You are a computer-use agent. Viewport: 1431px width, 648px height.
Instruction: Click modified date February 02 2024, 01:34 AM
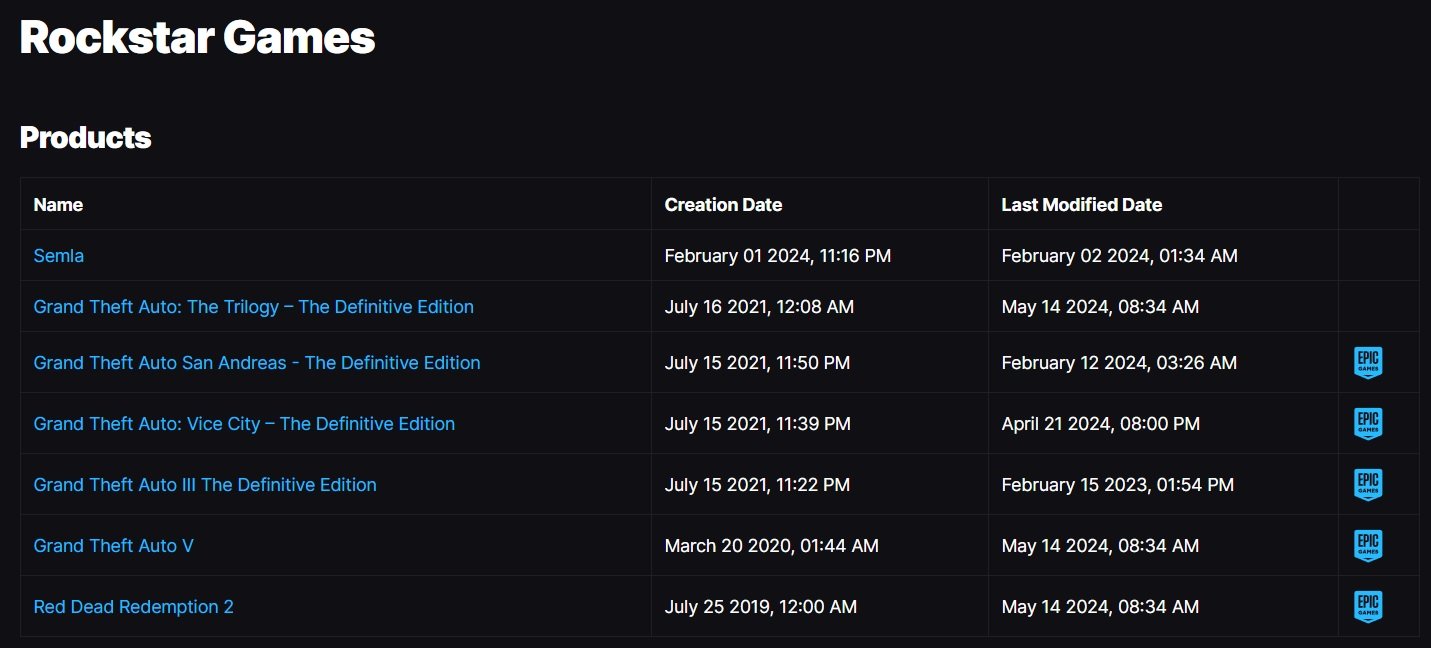click(1120, 256)
